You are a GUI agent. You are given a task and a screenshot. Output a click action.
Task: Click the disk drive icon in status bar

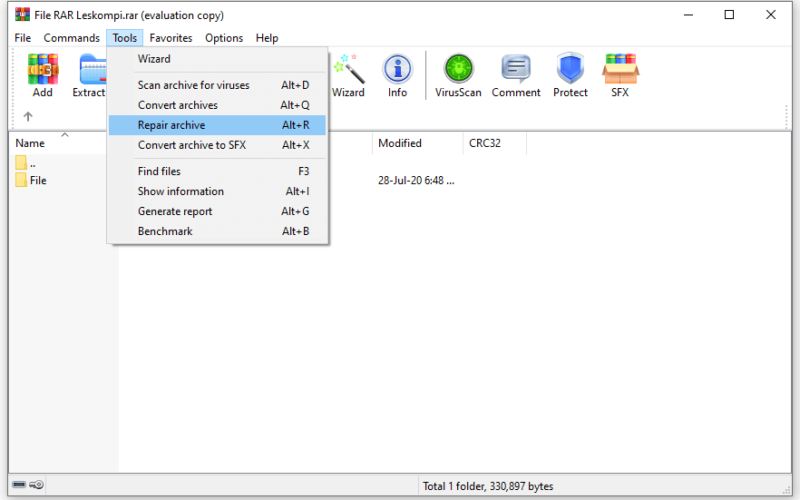19,484
